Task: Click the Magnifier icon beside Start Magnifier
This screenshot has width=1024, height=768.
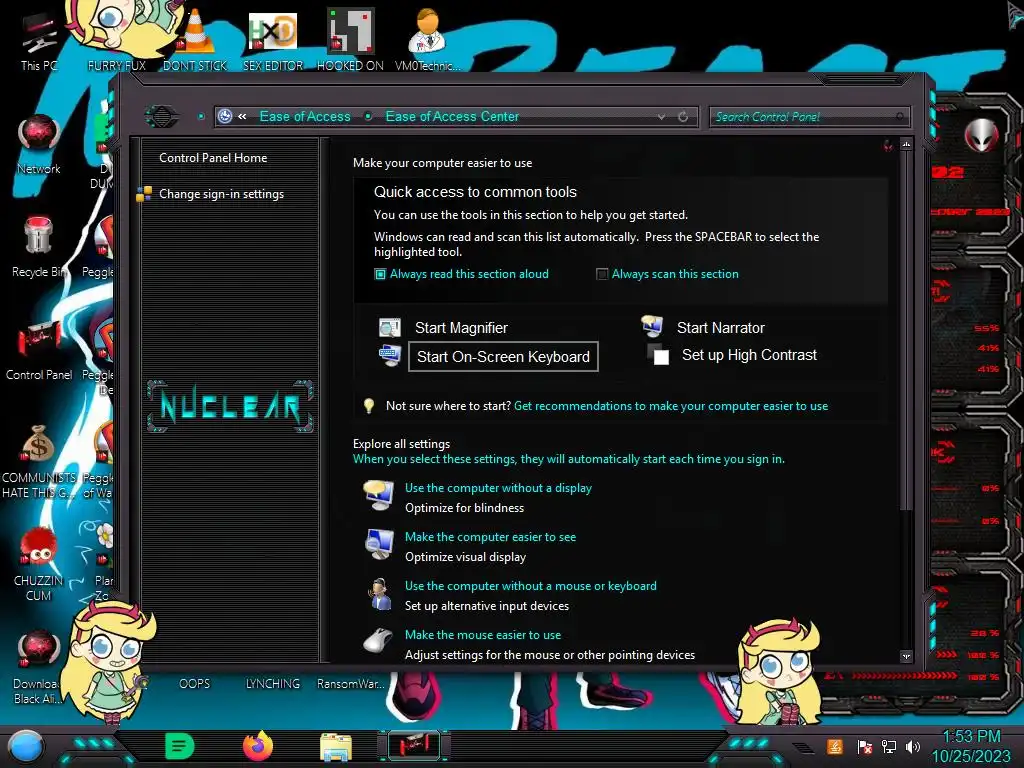Action: [390, 327]
